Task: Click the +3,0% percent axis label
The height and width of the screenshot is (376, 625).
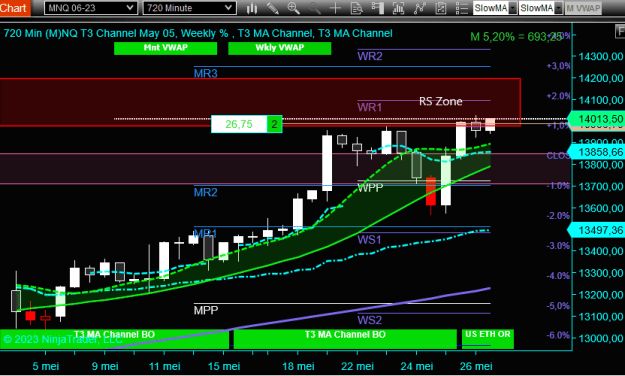Action: click(x=558, y=66)
